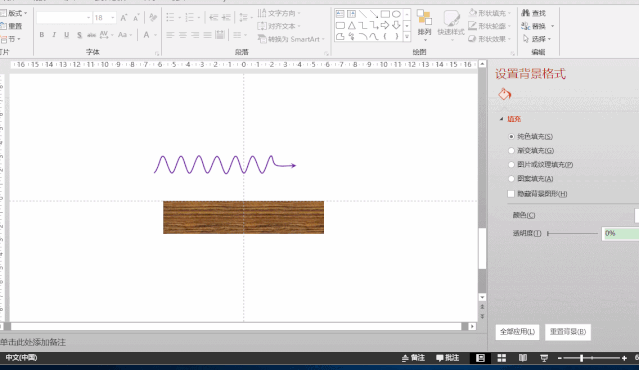Toggle 批注 comments pane in status bar
639x370 pixels.
(447, 358)
